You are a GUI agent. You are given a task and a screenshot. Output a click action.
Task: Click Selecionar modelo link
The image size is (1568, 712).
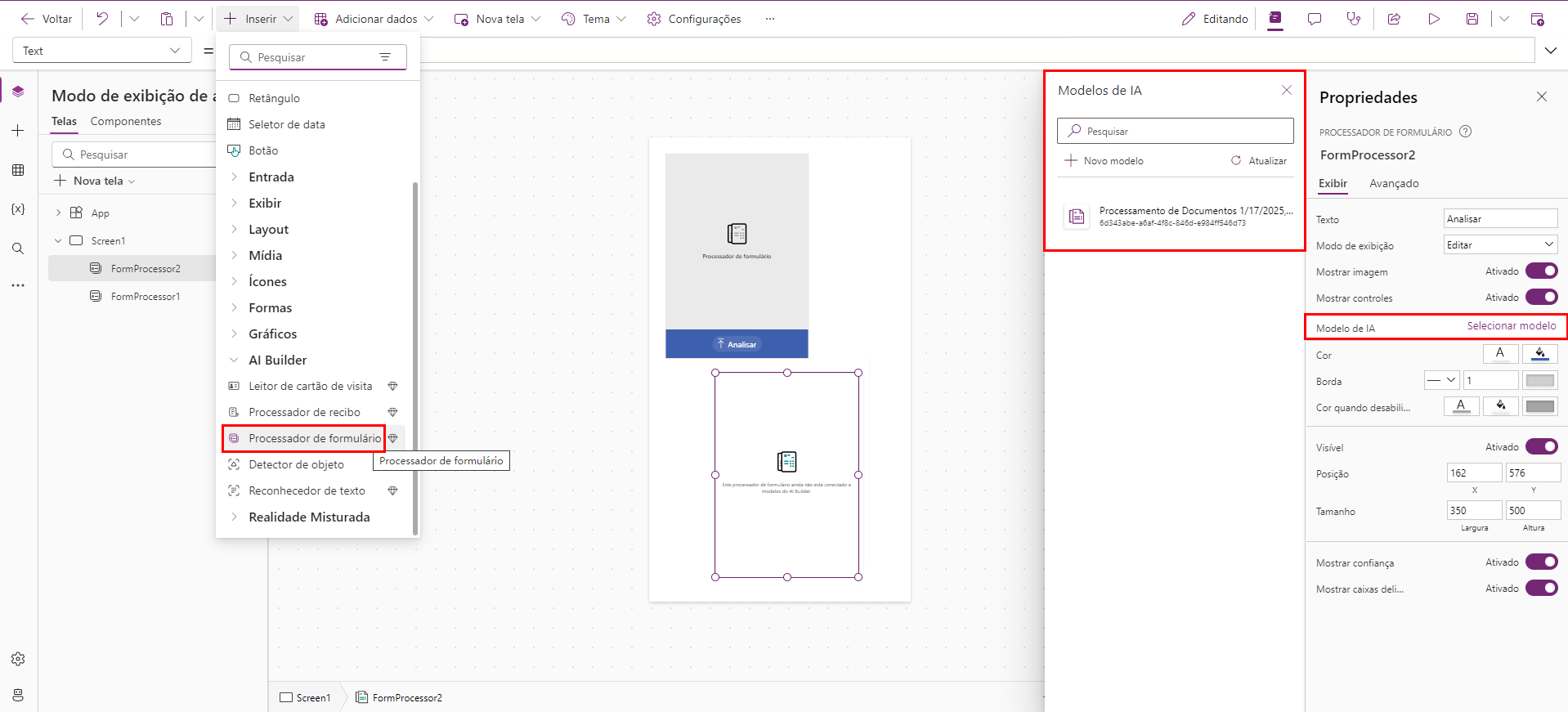(1511, 325)
